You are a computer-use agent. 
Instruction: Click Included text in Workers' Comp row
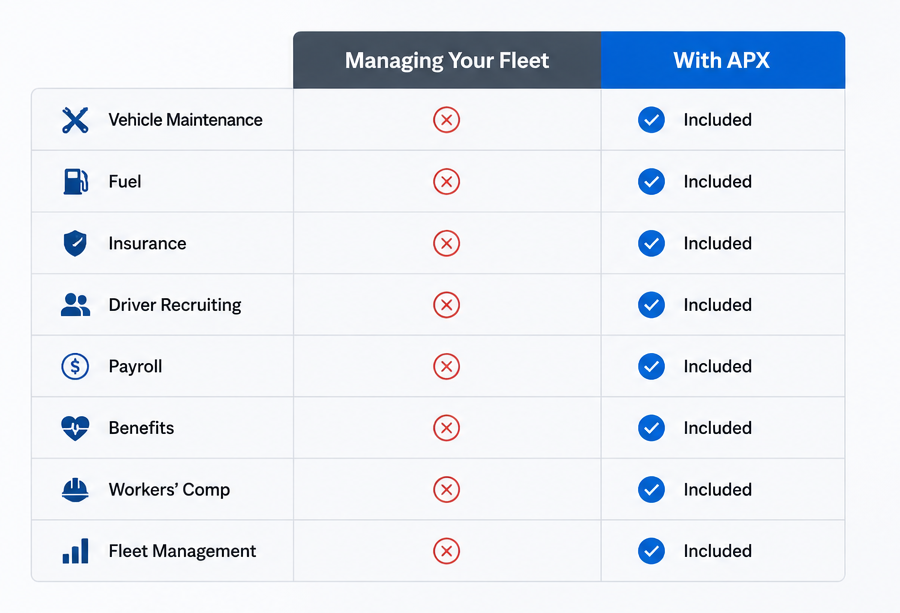click(x=717, y=490)
